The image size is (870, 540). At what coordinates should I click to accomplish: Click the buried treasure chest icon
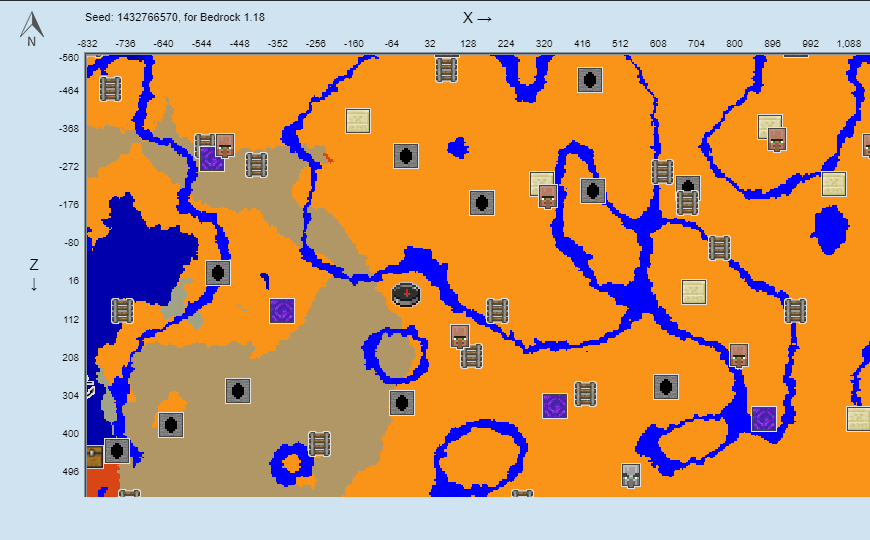[94, 457]
